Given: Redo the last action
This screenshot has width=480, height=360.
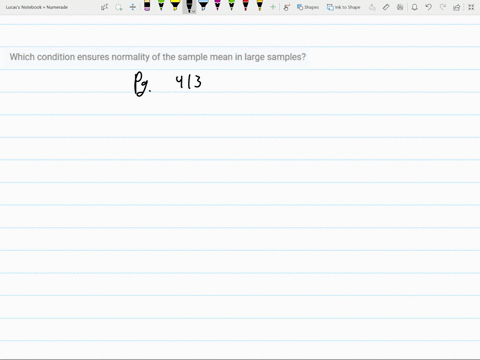Looking at the screenshot, I should (x=443, y=7).
